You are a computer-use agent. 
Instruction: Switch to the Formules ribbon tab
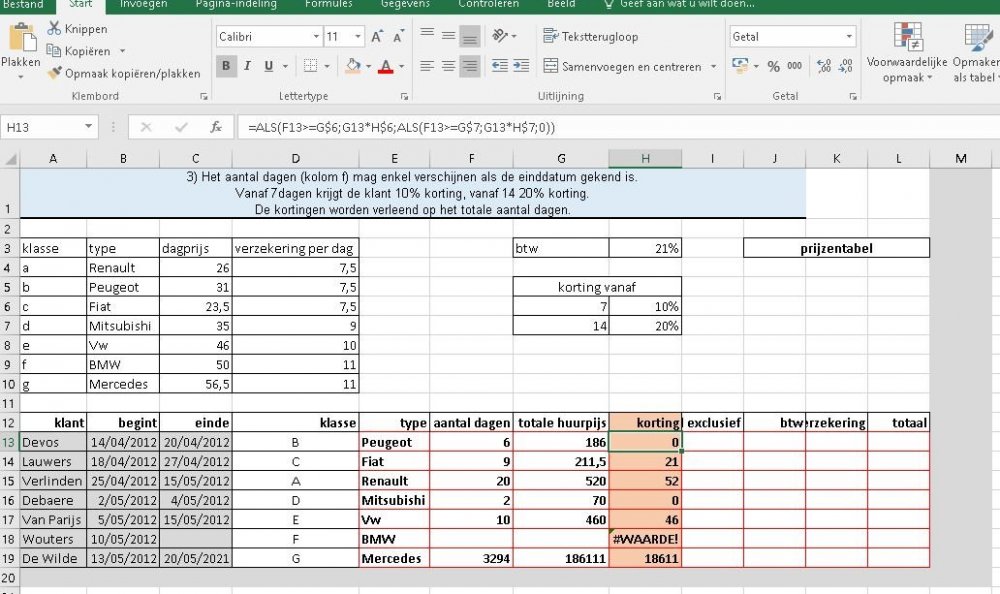(328, 4)
